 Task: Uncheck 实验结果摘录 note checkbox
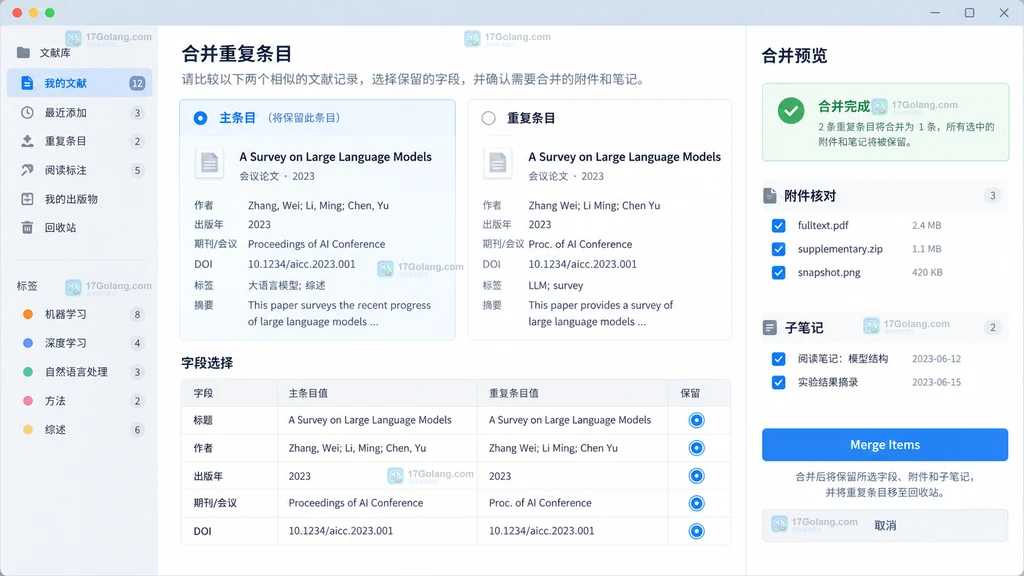(x=778, y=382)
